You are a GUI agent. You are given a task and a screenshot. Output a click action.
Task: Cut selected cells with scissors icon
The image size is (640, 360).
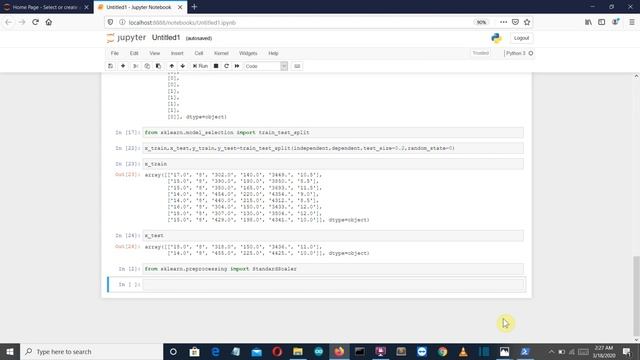(135, 66)
